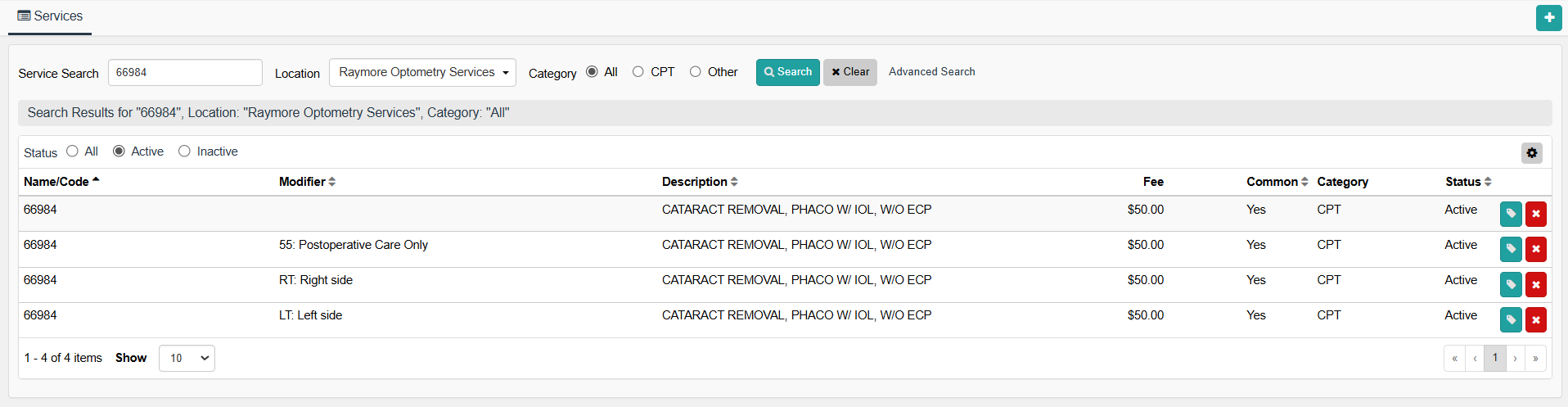The height and width of the screenshot is (407, 1568).
Task: Click the tag icon for unmodified 66984 row
Action: [1511, 214]
